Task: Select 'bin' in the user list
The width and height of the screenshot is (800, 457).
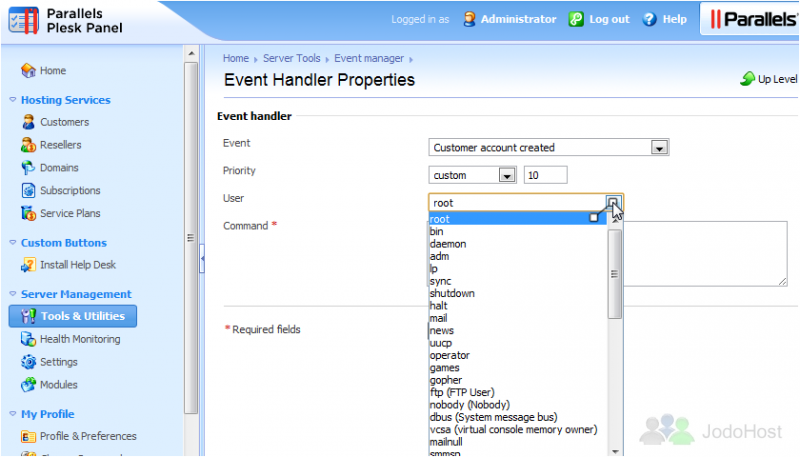Action: 518,232
